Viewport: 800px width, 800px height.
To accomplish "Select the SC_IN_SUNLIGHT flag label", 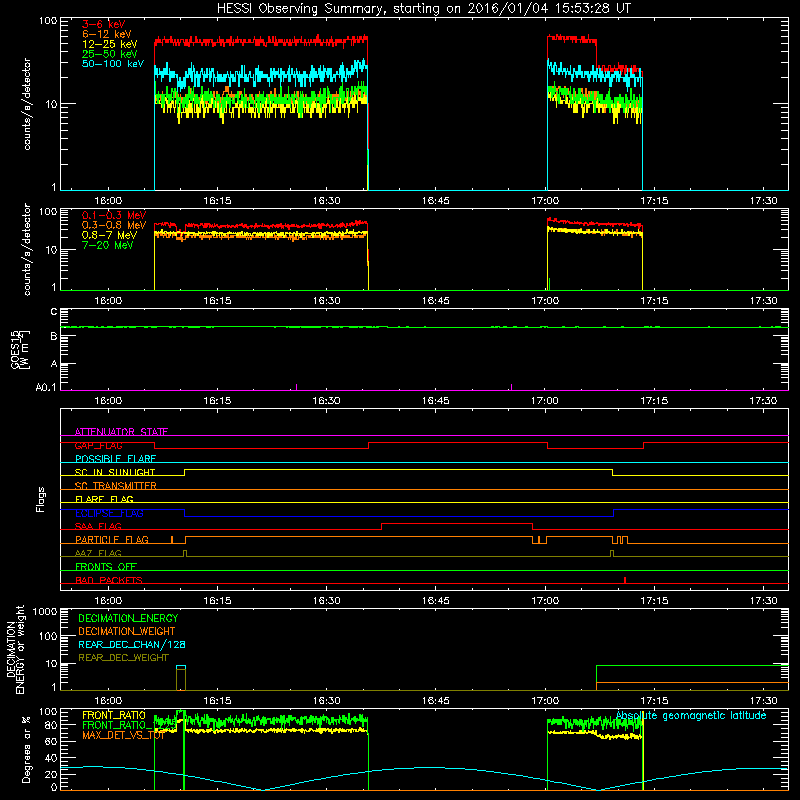I will [x=115, y=472].
